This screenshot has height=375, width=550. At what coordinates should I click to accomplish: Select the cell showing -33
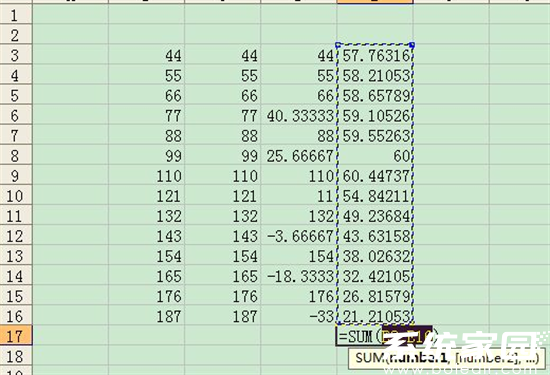pyautogui.click(x=299, y=316)
